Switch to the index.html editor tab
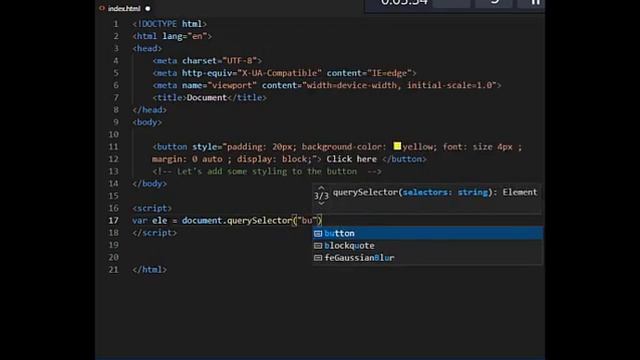The image size is (640, 360). 124,8
